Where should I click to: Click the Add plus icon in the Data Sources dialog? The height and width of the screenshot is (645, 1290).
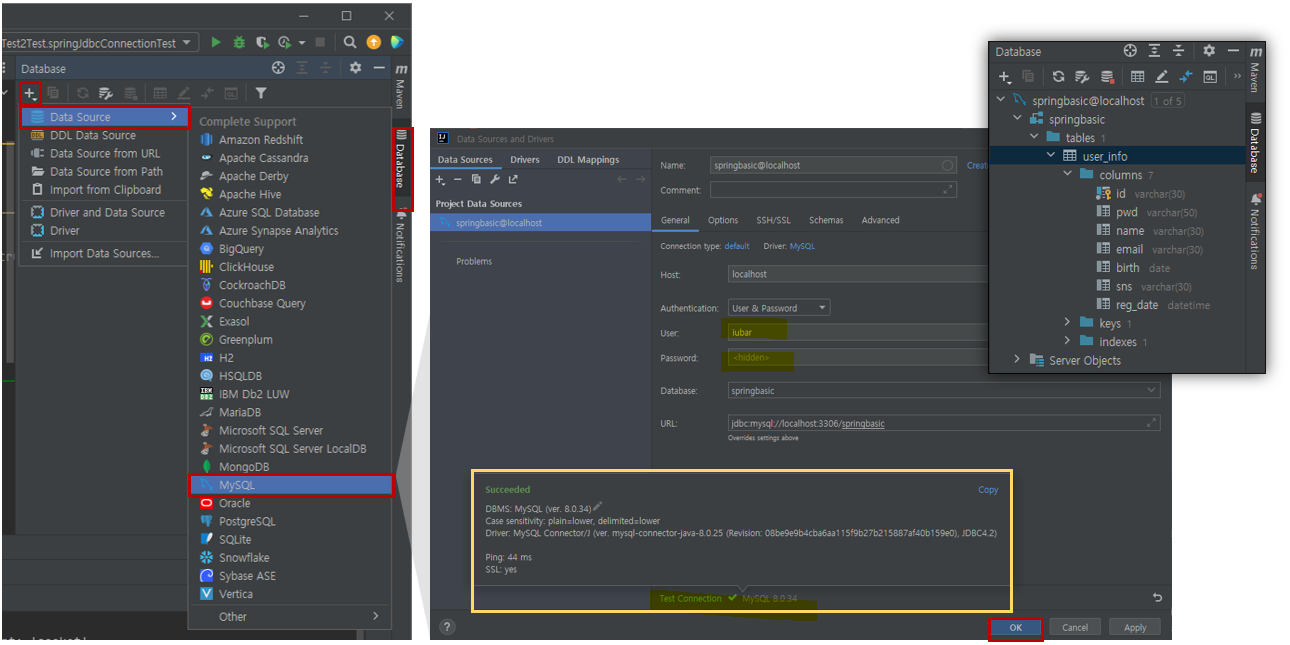point(441,180)
